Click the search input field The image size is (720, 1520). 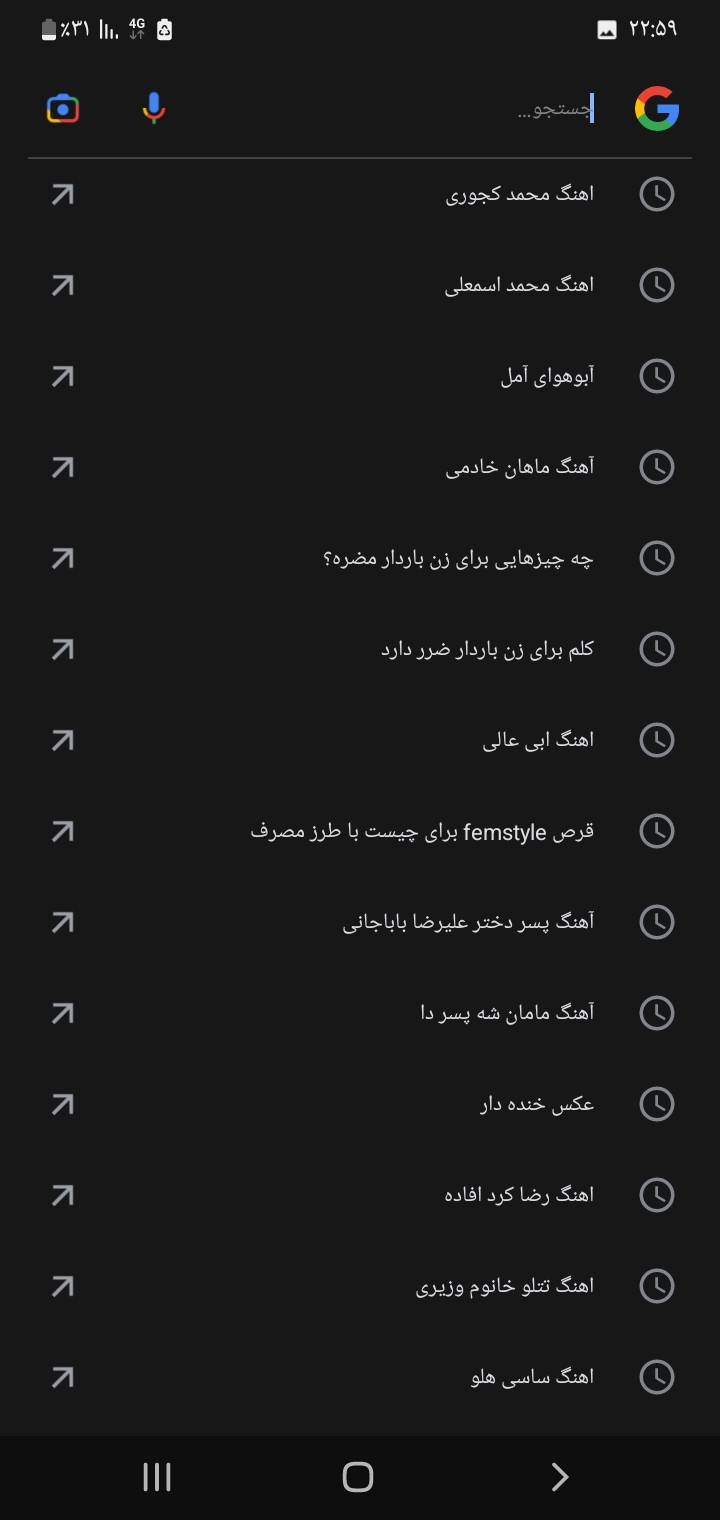pos(400,109)
